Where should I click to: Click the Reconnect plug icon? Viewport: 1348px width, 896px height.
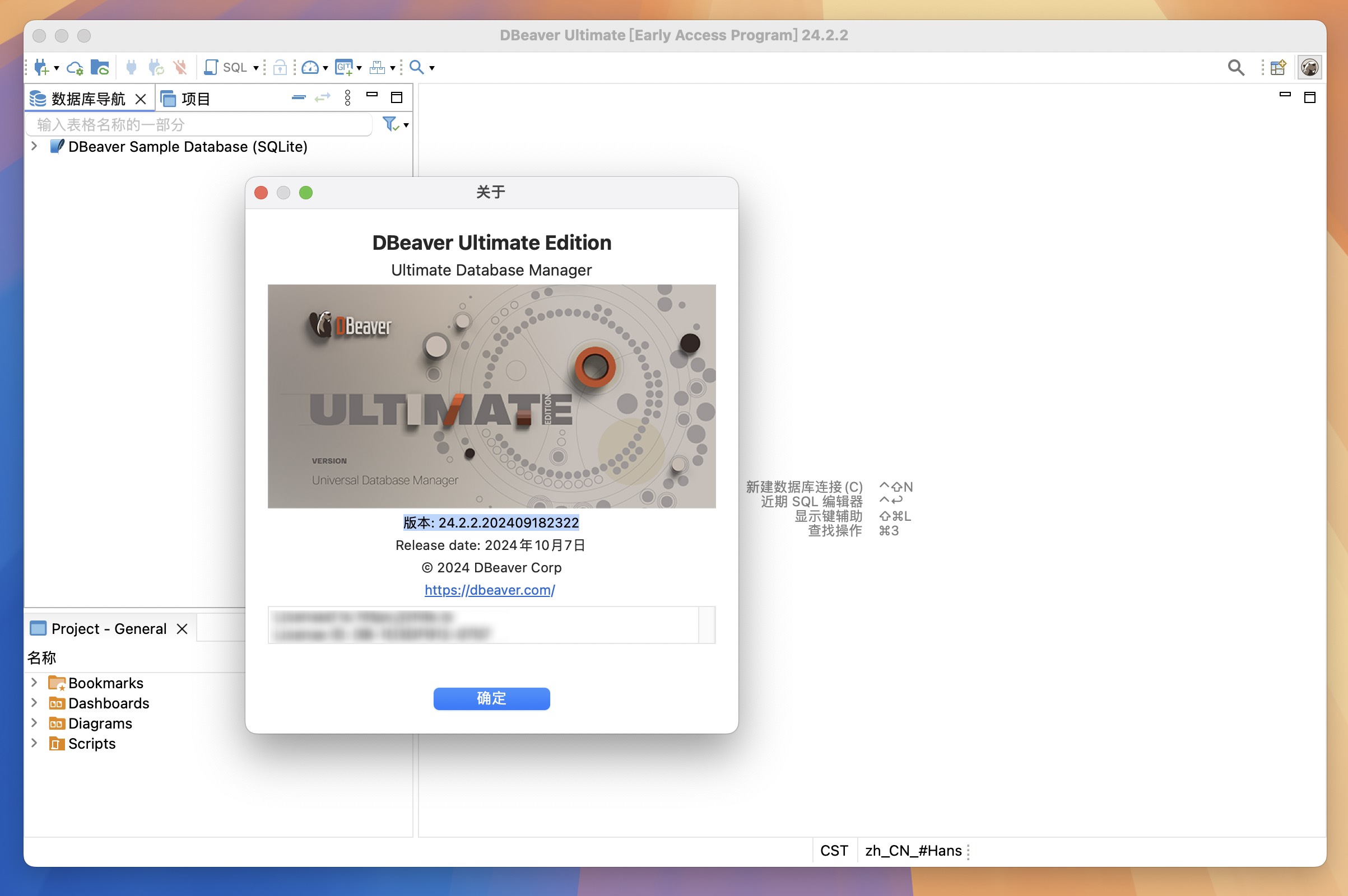156,67
